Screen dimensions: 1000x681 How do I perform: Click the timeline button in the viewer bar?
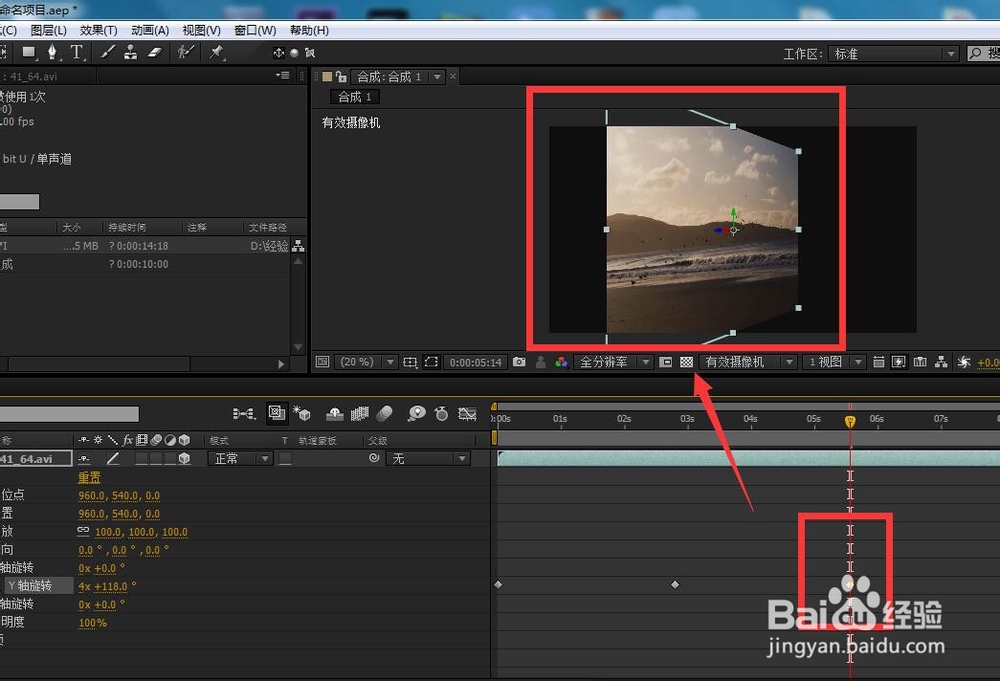pyautogui.click(x=920, y=362)
